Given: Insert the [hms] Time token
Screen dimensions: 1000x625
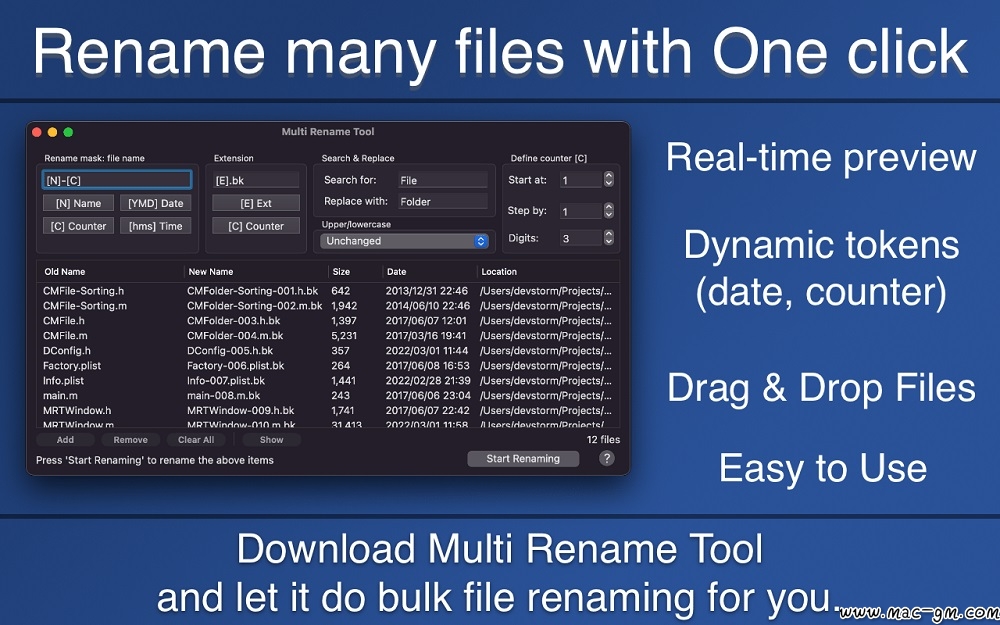Looking at the screenshot, I should (x=156, y=226).
